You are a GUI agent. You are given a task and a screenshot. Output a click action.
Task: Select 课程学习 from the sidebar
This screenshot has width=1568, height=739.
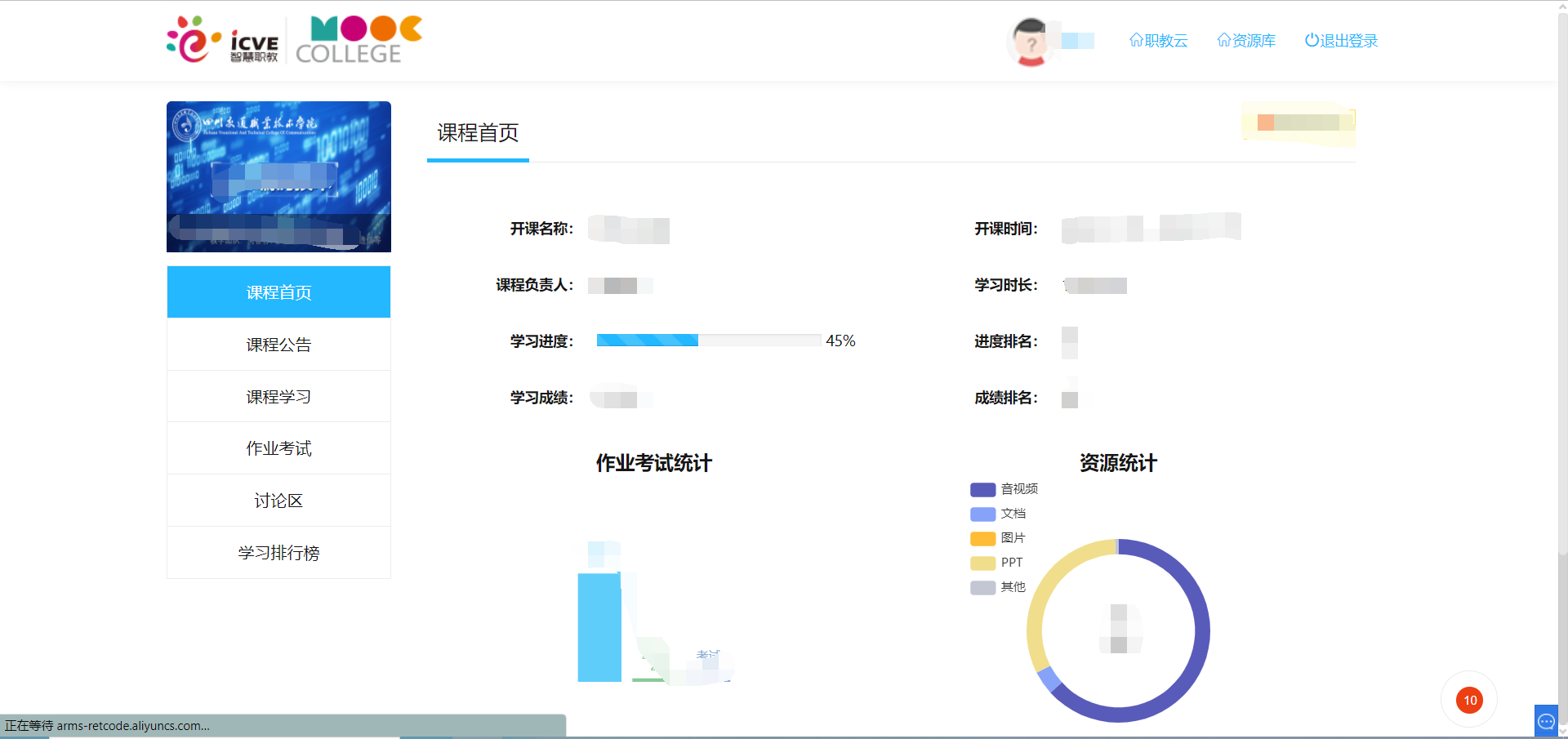tap(278, 396)
